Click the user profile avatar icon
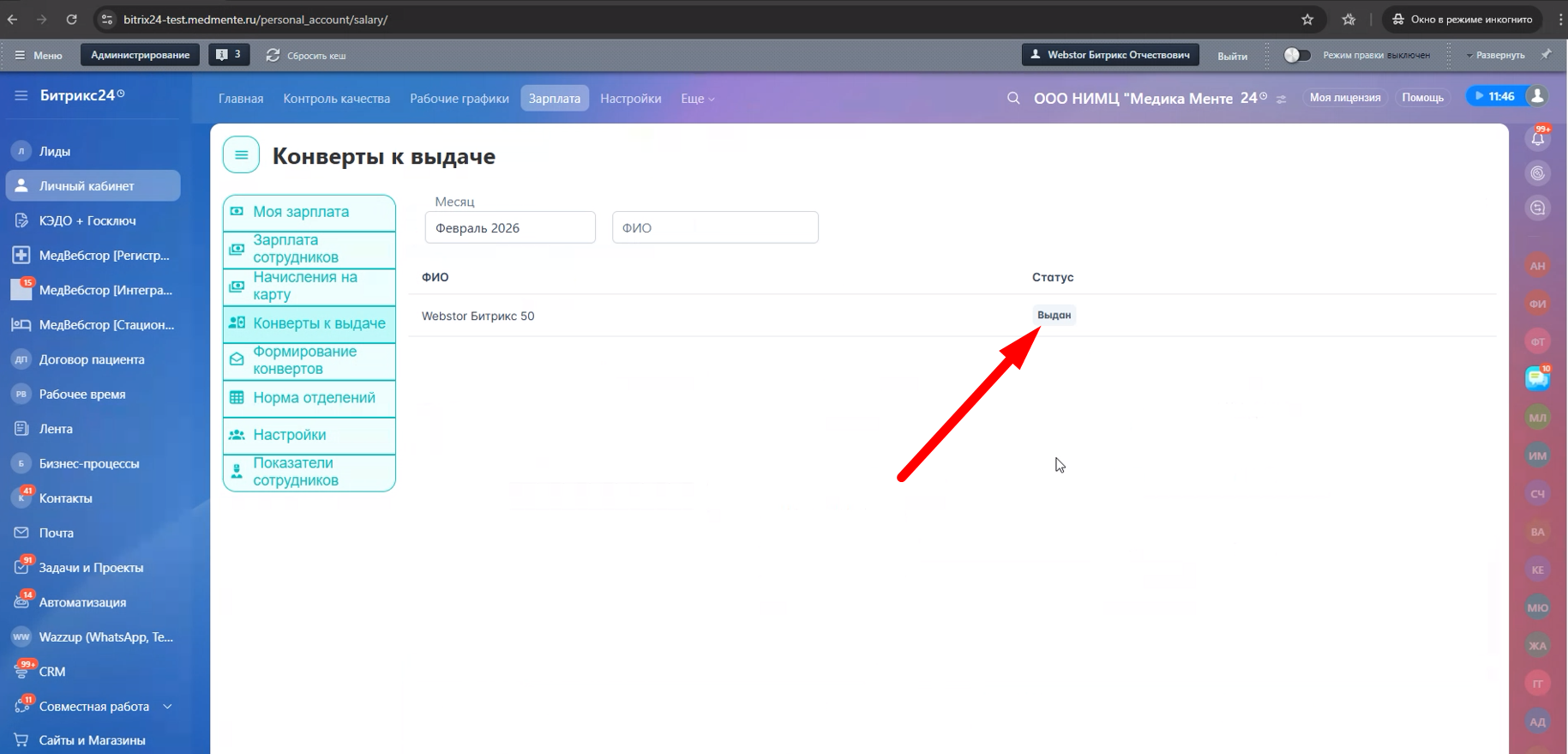The width and height of the screenshot is (1568, 754). pyautogui.click(x=1538, y=96)
